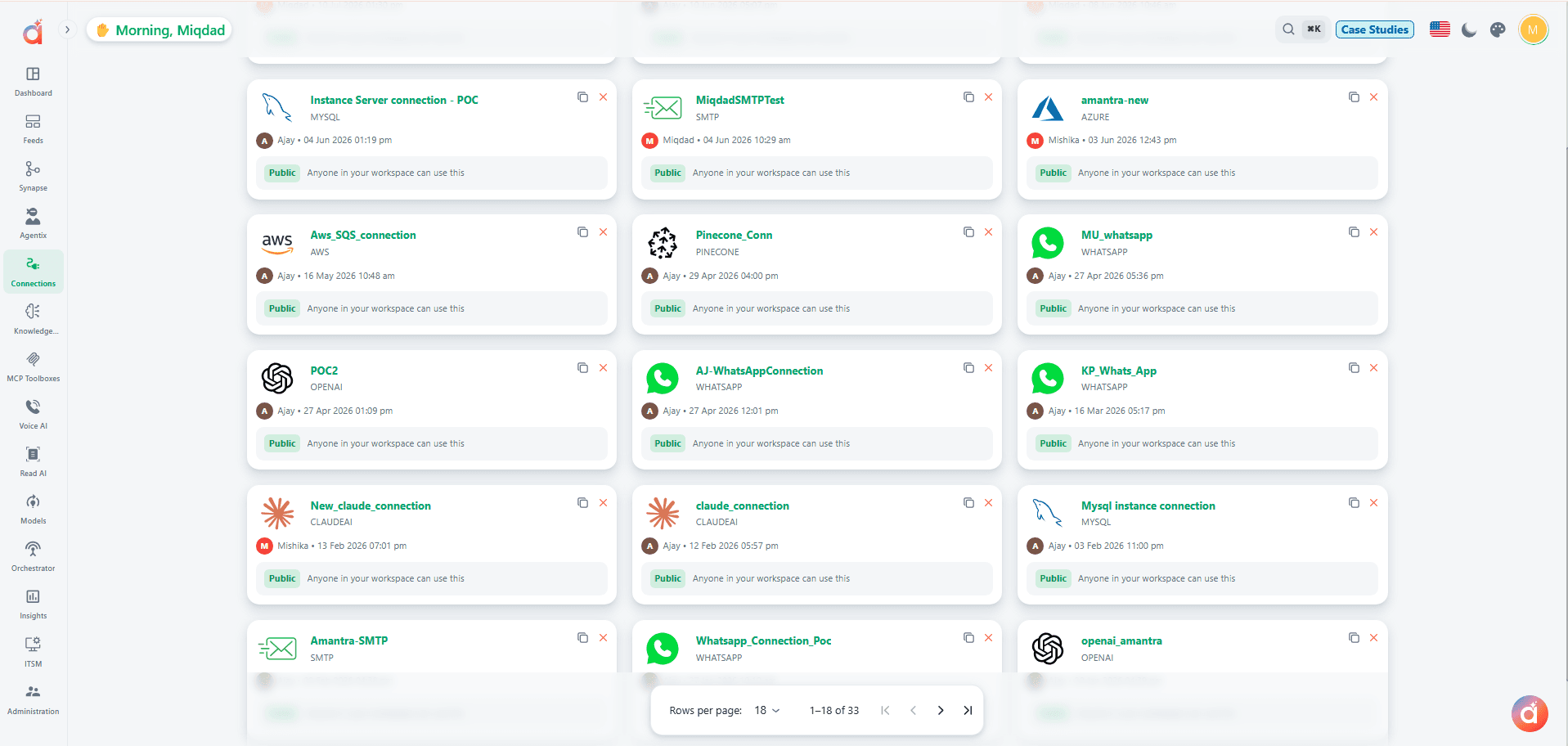Delete the Pinecone_Conn connection

988,231
